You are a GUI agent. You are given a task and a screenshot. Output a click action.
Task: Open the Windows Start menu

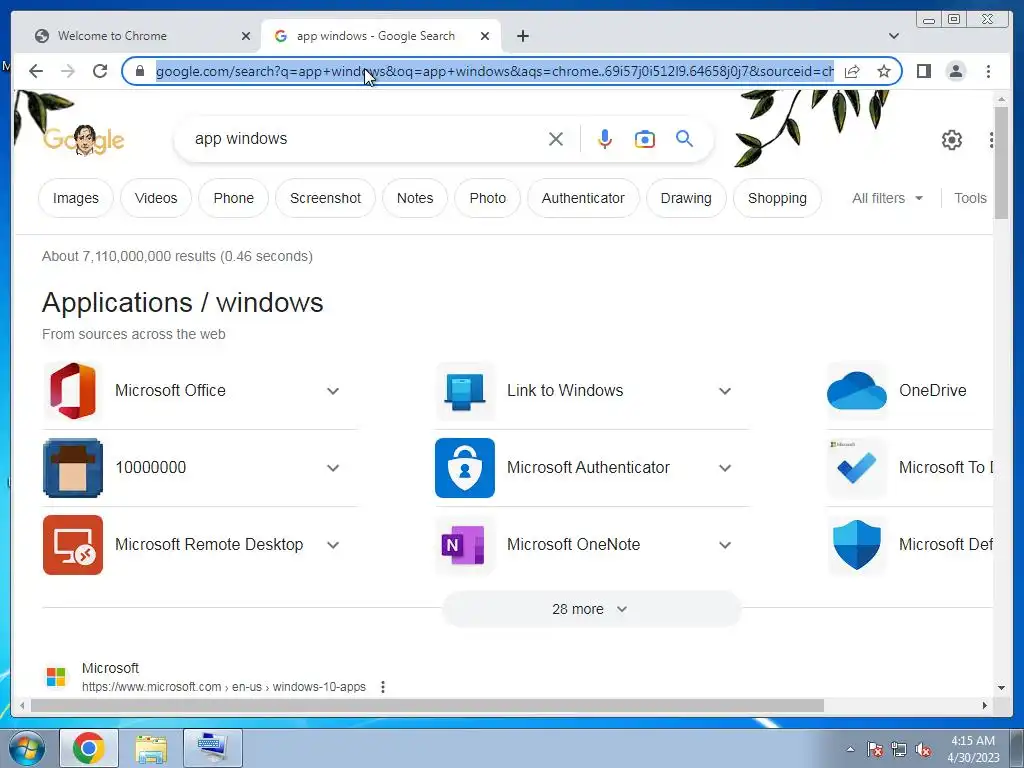[27, 748]
